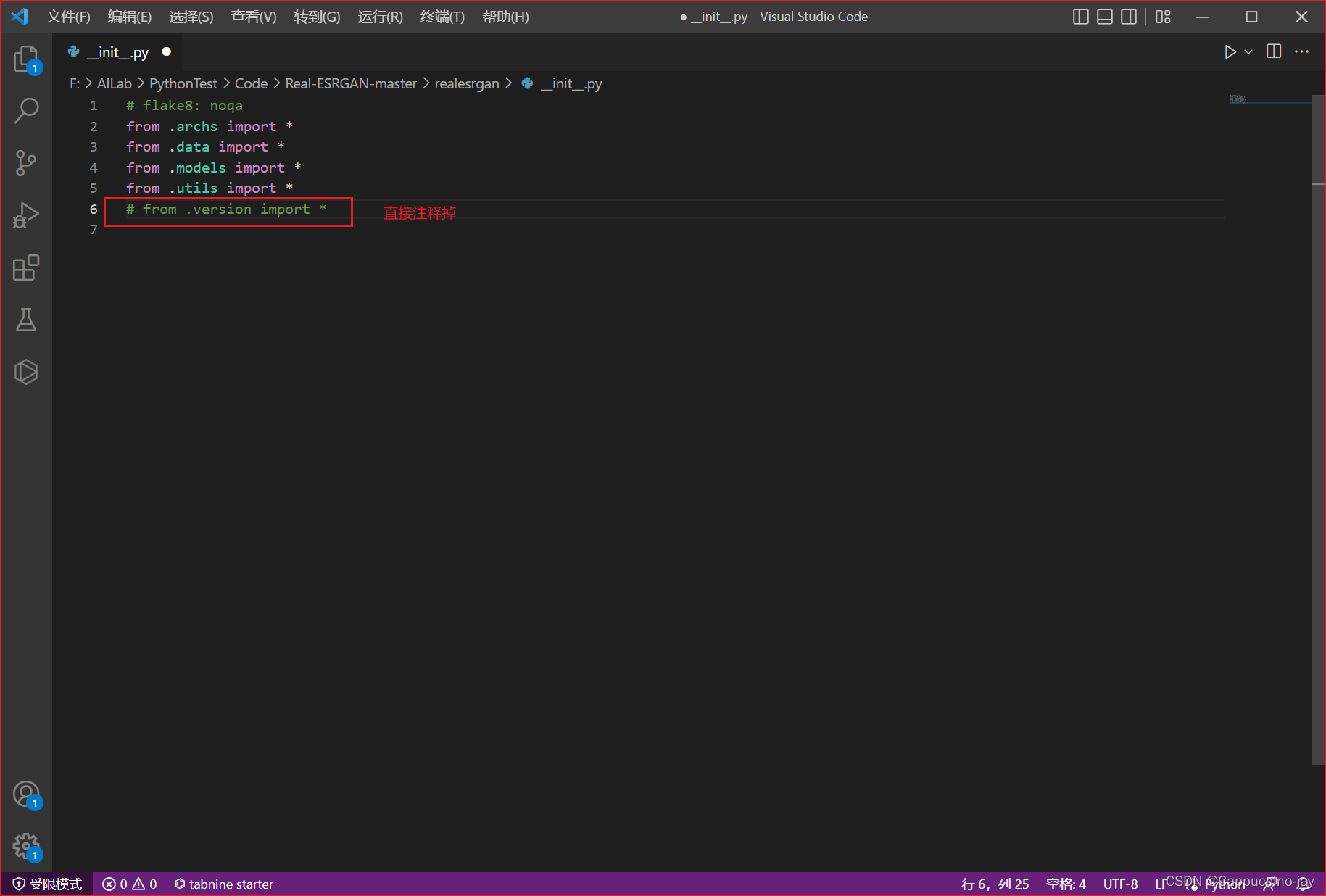Place cursor on '# flake8: noqa' line
Viewport: 1326px width, 896px height.
(x=184, y=106)
